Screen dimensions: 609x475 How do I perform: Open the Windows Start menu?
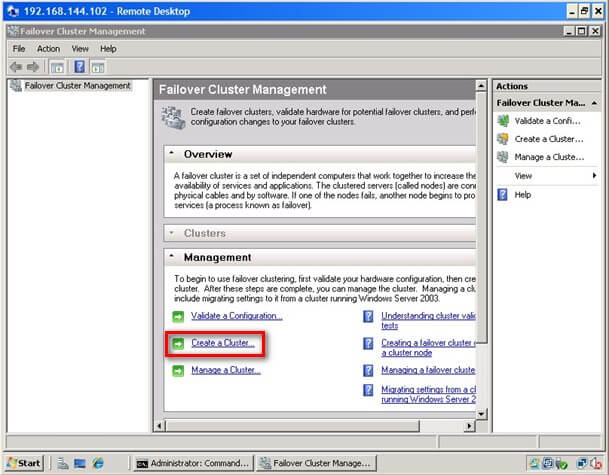click(24, 463)
